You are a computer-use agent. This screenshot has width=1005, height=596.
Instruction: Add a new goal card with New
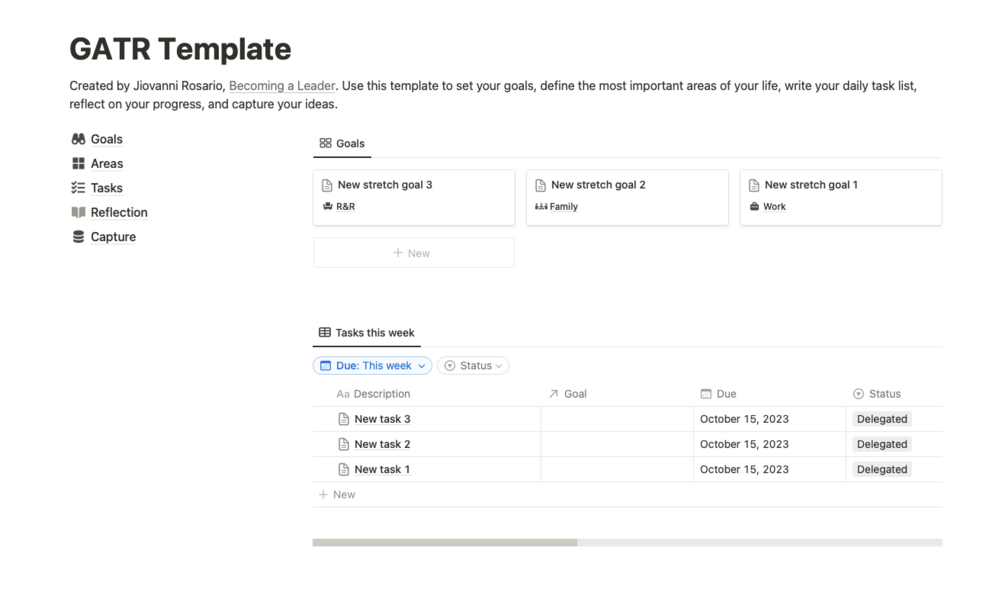click(x=413, y=253)
